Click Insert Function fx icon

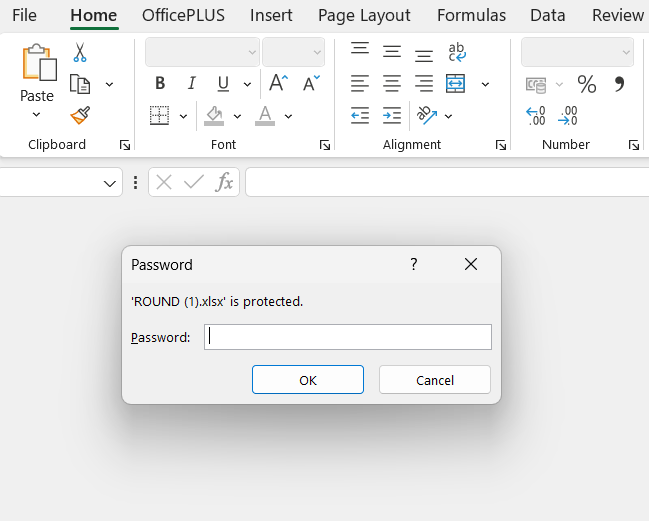point(224,182)
